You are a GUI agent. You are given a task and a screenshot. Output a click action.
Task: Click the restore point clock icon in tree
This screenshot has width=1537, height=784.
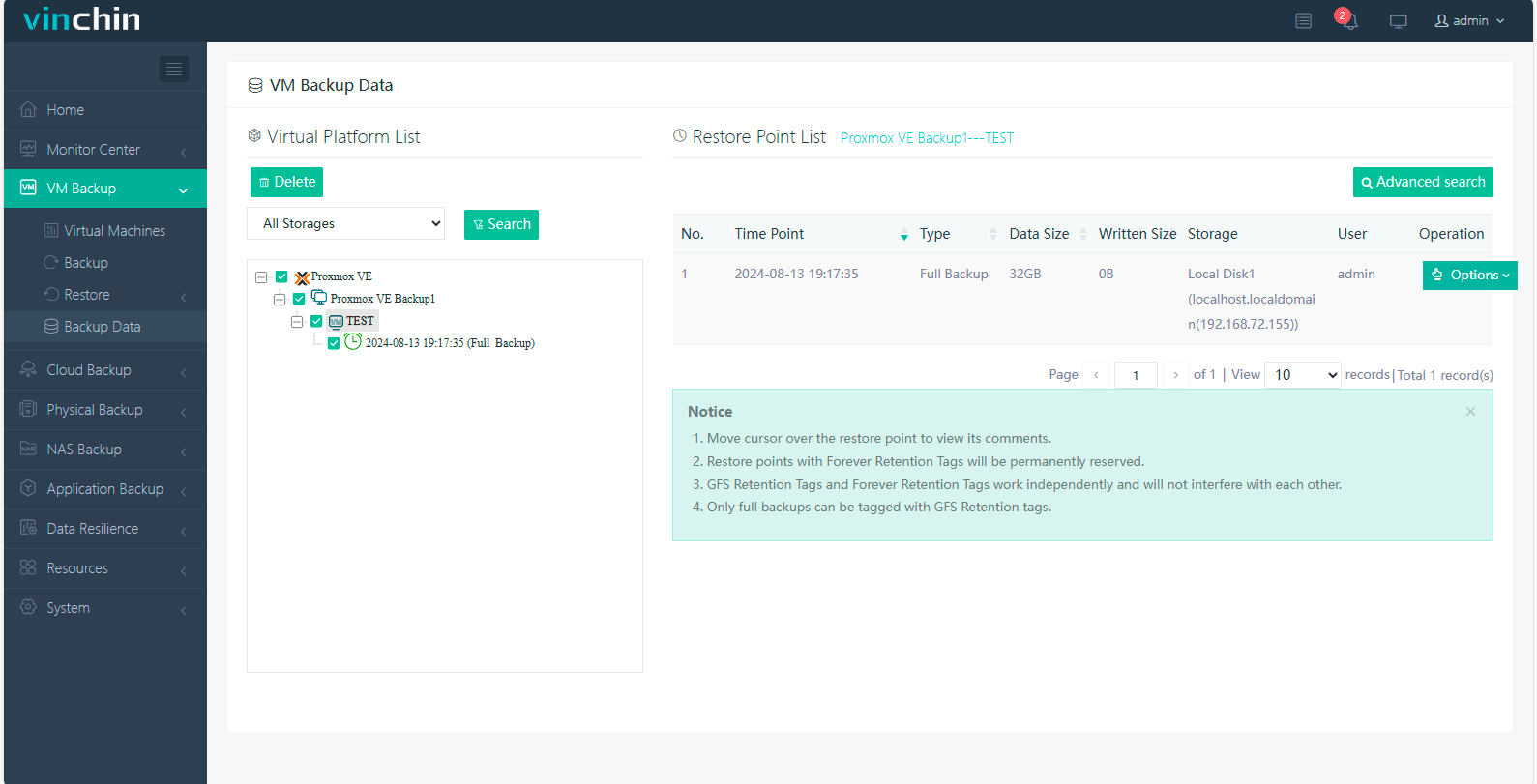point(353,341)
